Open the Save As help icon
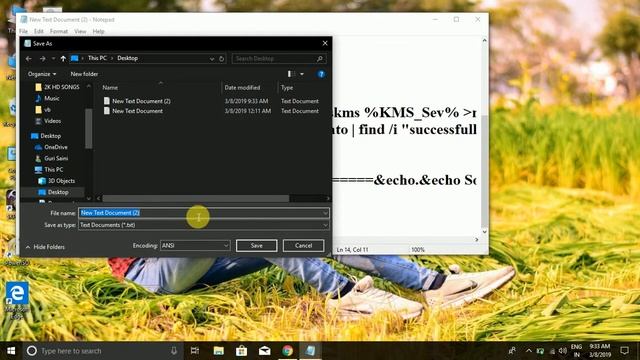The width and height of the screenshot is (640, 360). coord(321,74)
